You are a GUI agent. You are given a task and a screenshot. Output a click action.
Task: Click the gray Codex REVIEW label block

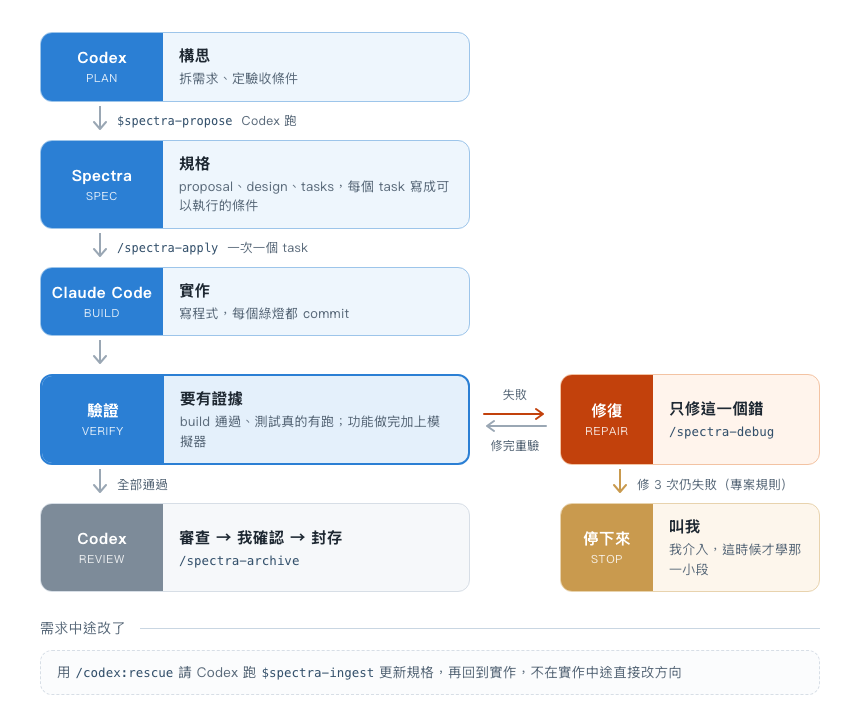click(102, 548)
